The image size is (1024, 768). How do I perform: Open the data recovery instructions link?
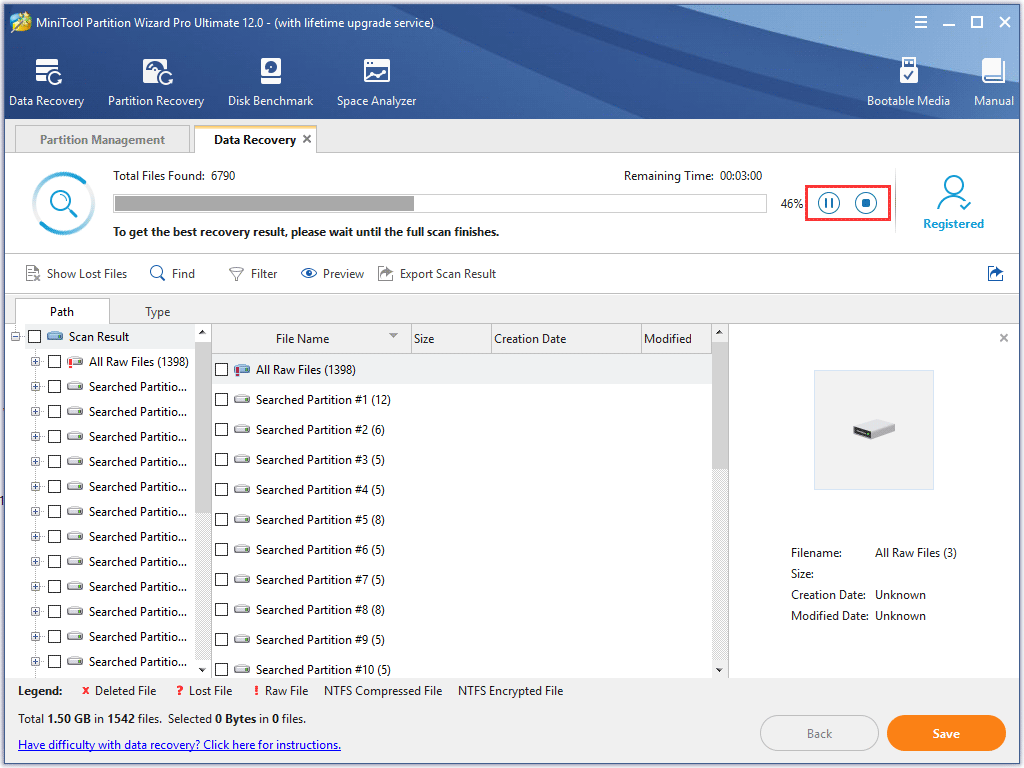tap(180, 745)
